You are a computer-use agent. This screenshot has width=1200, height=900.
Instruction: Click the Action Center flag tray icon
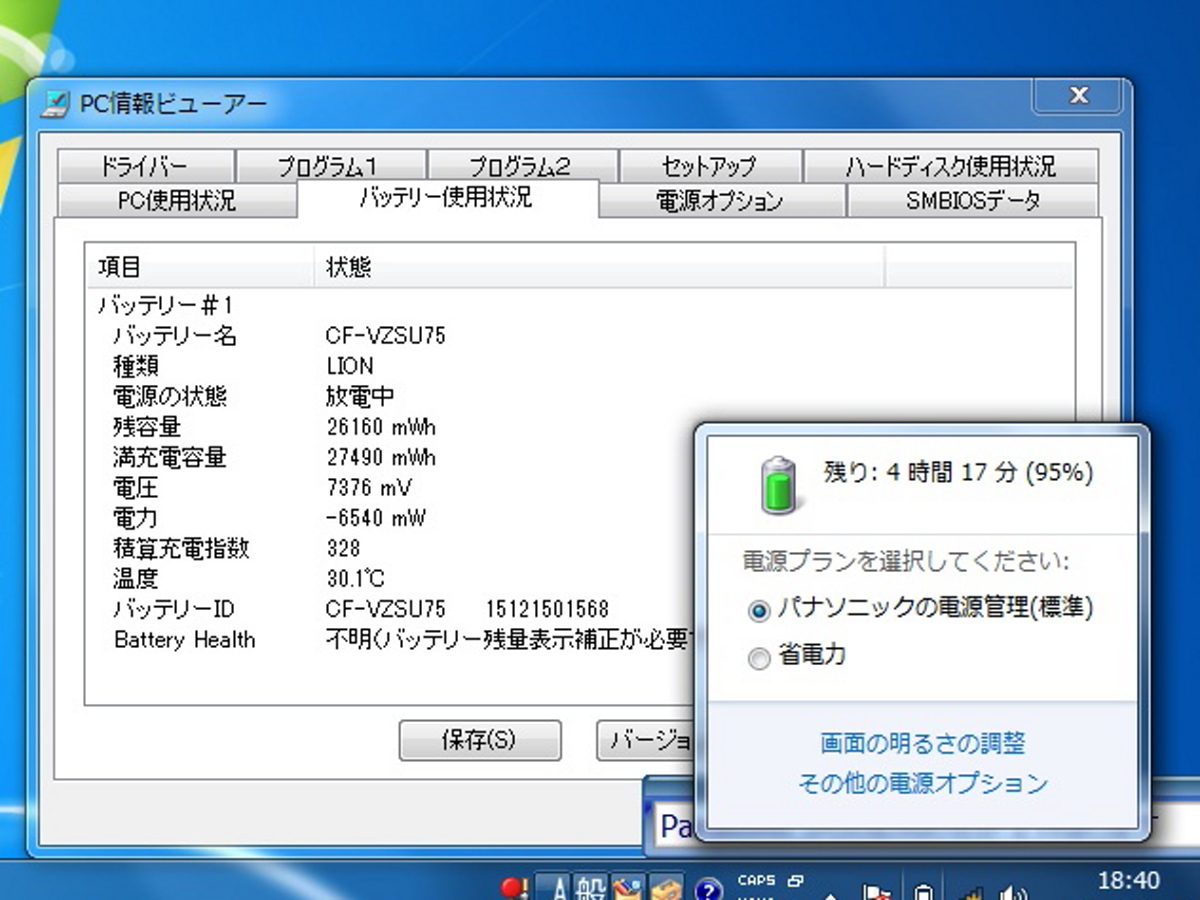click(x=877, y=888)
